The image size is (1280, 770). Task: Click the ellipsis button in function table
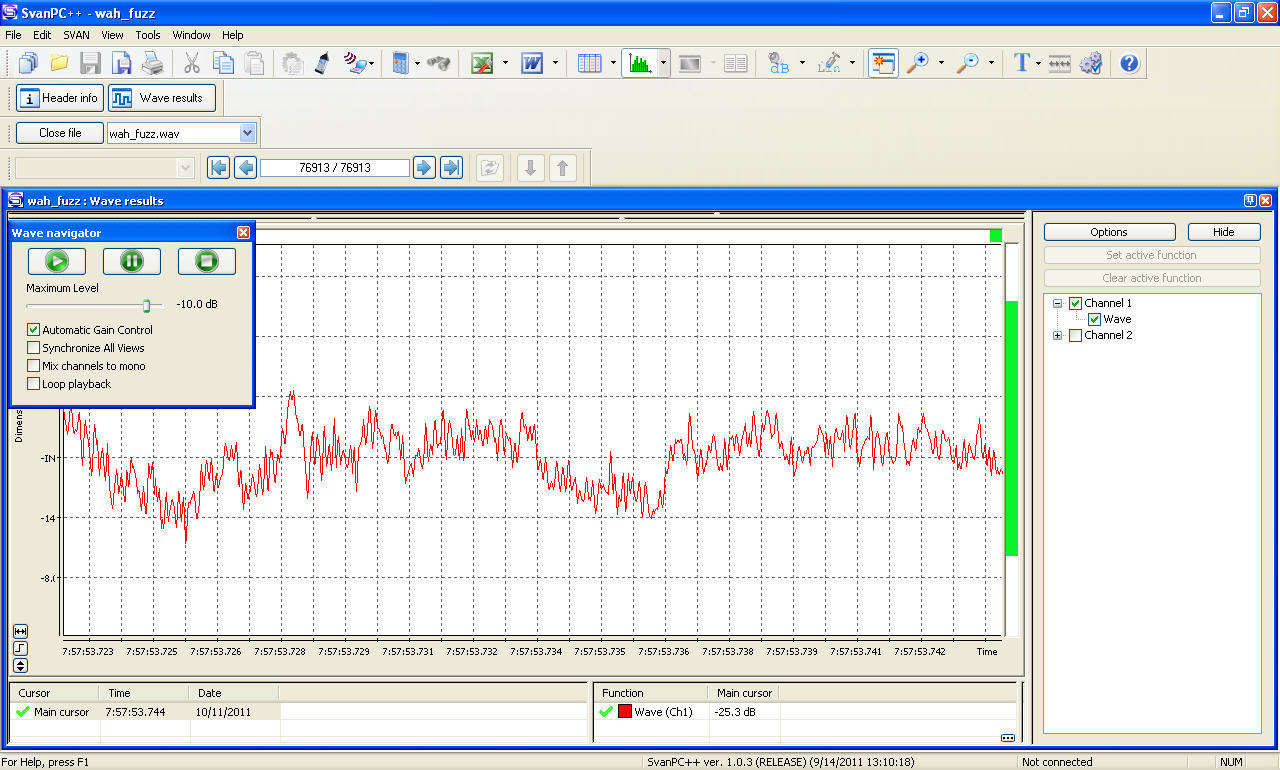[x=1007, y=738]
